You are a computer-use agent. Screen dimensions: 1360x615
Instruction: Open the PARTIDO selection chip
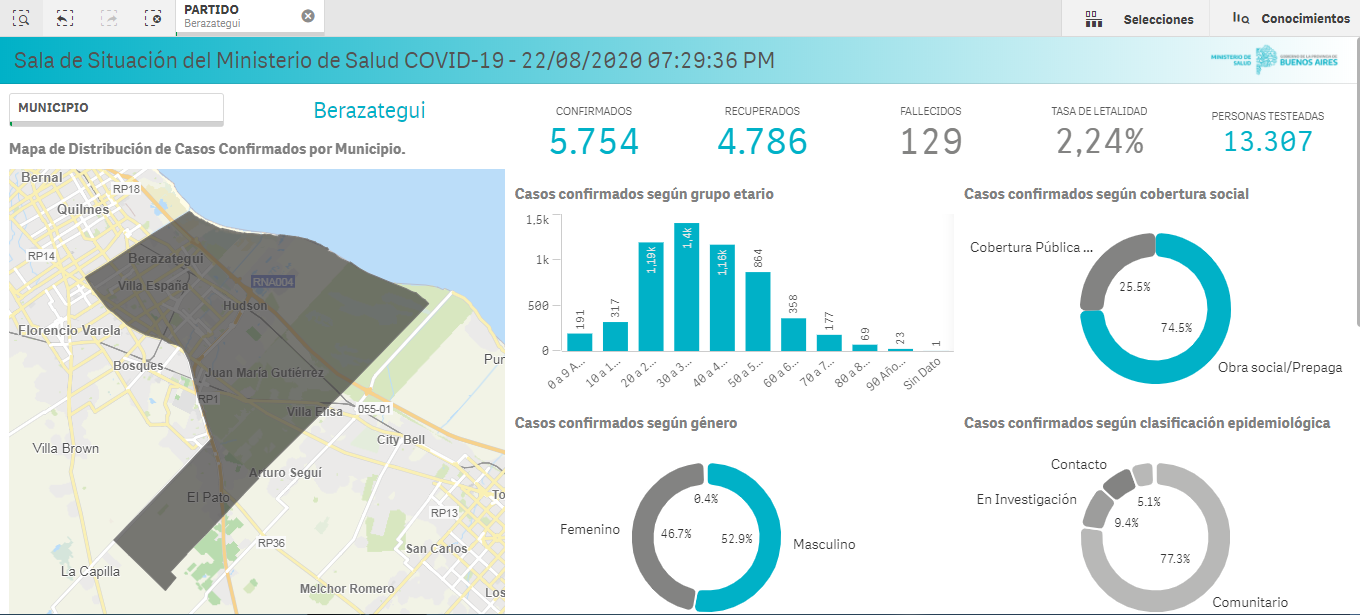tap(240, 16)
